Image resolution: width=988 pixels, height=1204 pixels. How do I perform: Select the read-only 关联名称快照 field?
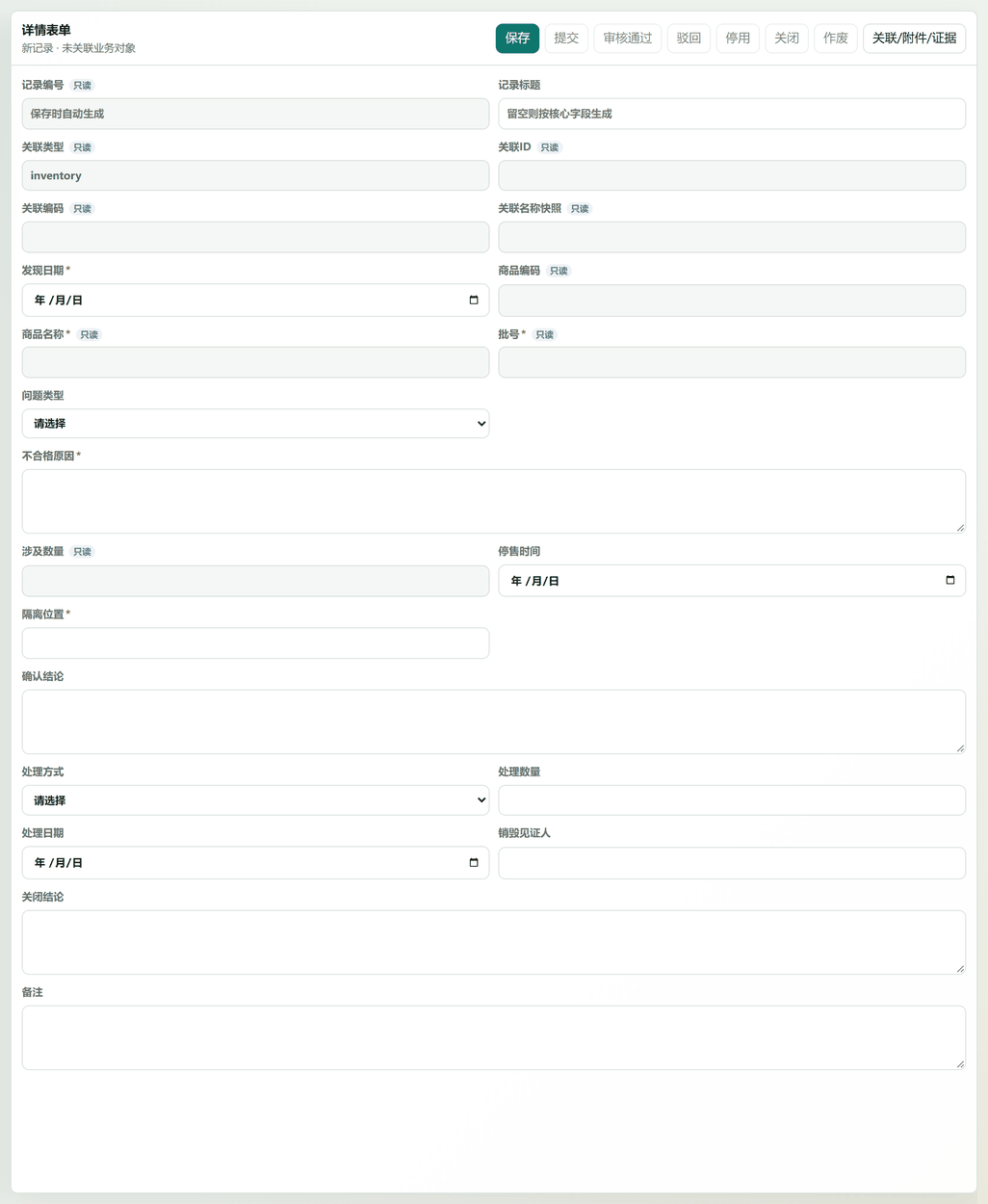[x=732, y=237]
